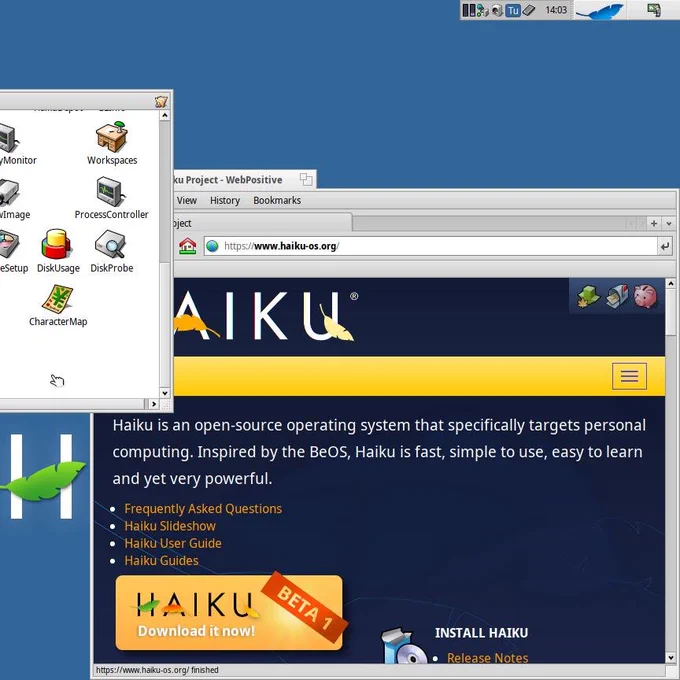The image size is (680, 680).
Task: Click the volume speaker tray icon
Action: pos(497,10)
